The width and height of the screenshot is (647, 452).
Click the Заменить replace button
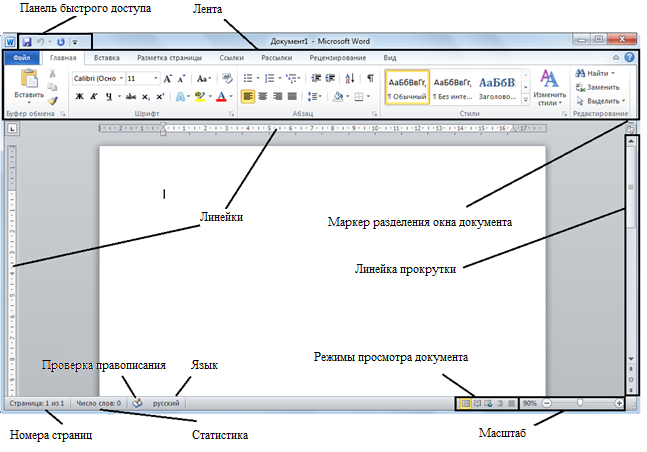(597, 87)
